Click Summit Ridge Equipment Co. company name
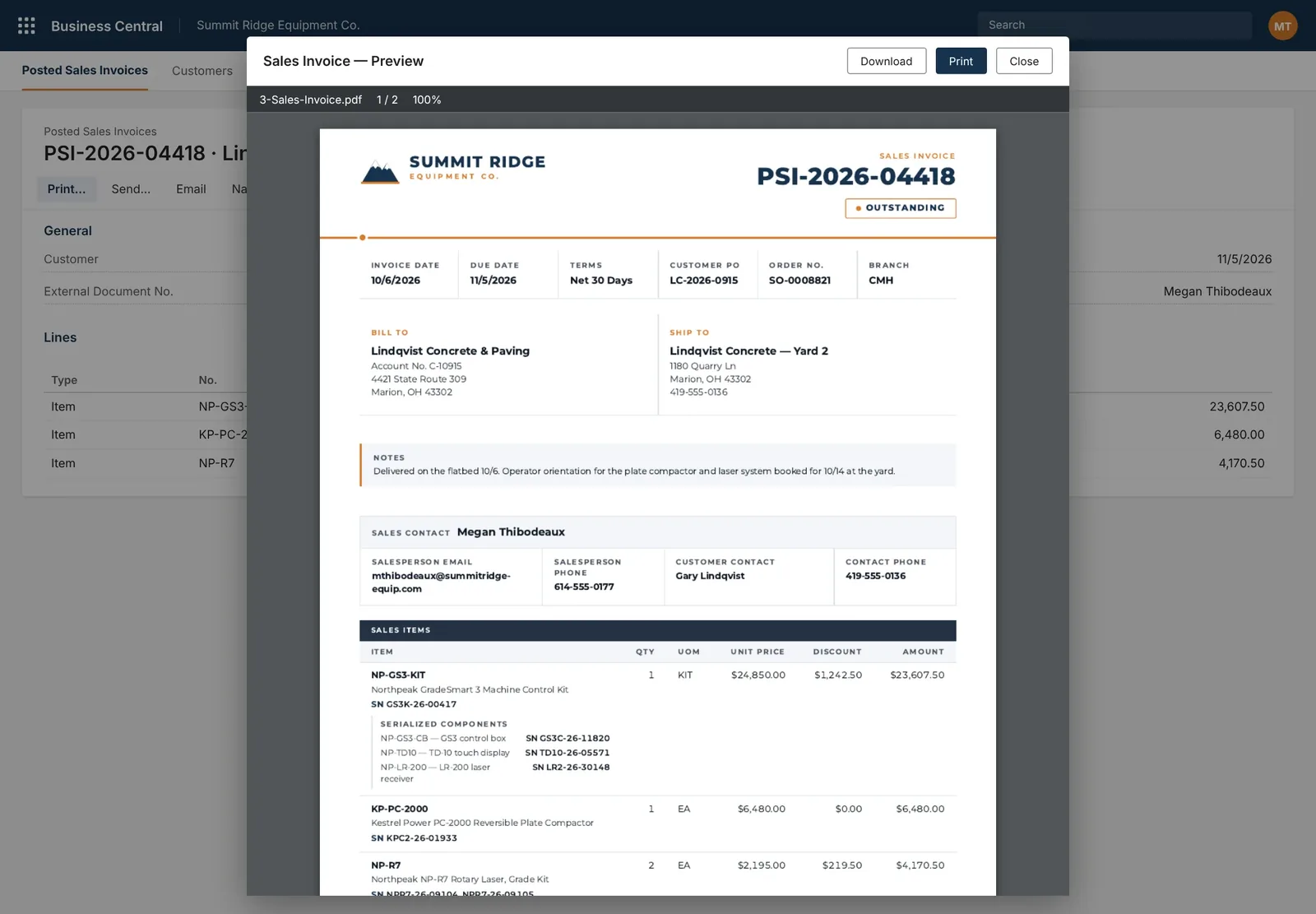Screen dimensions: 1316x914 pos(278,26)
